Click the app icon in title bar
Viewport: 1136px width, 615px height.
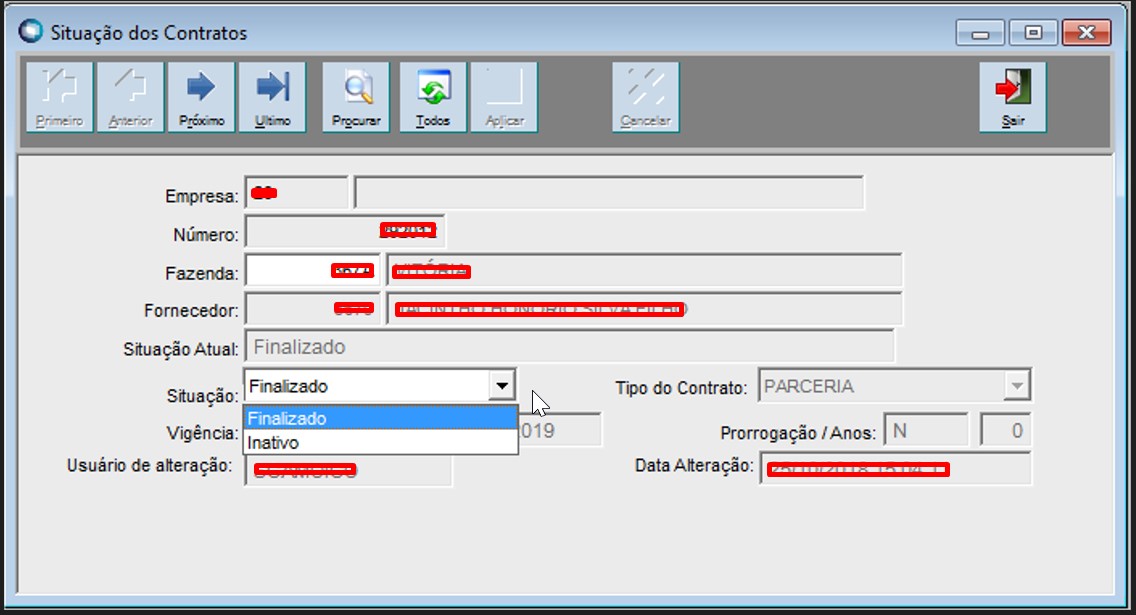click(30, 32)
